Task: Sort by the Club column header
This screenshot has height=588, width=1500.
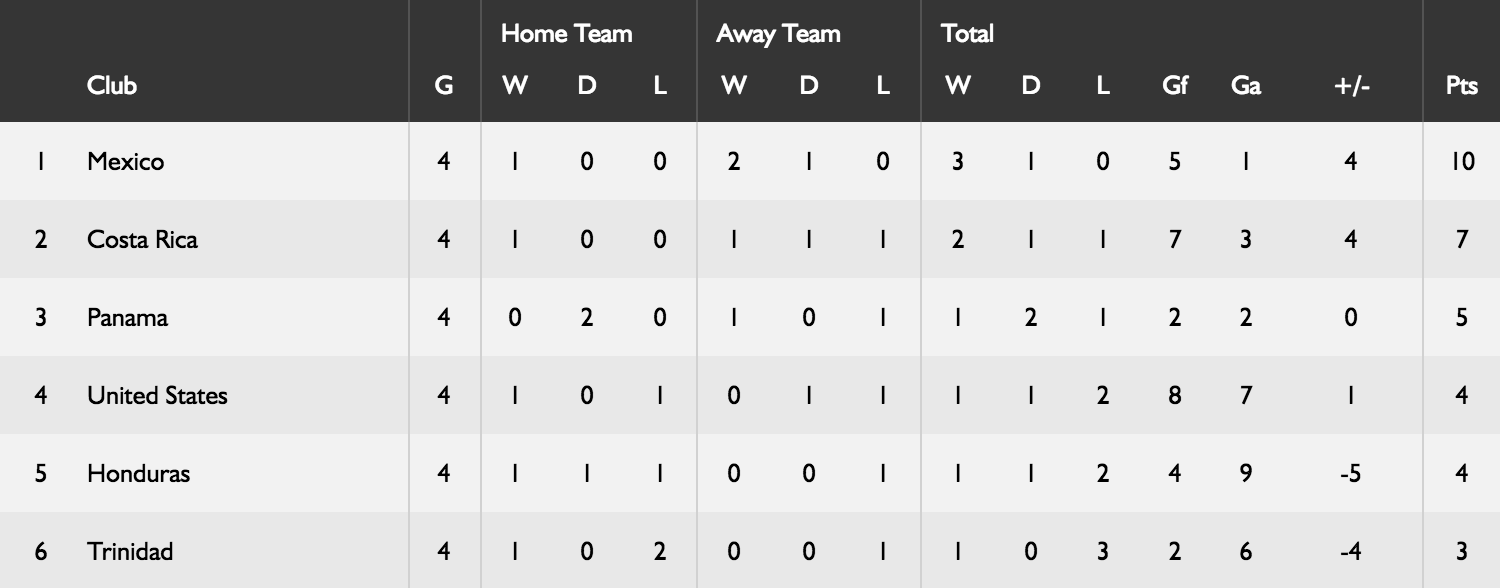Action: 111,86
